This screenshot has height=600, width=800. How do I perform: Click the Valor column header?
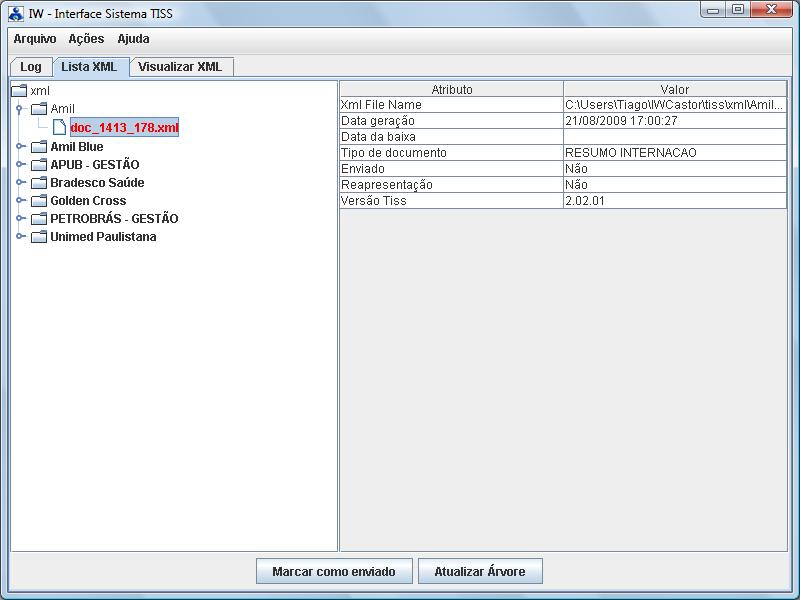[675, 89]
